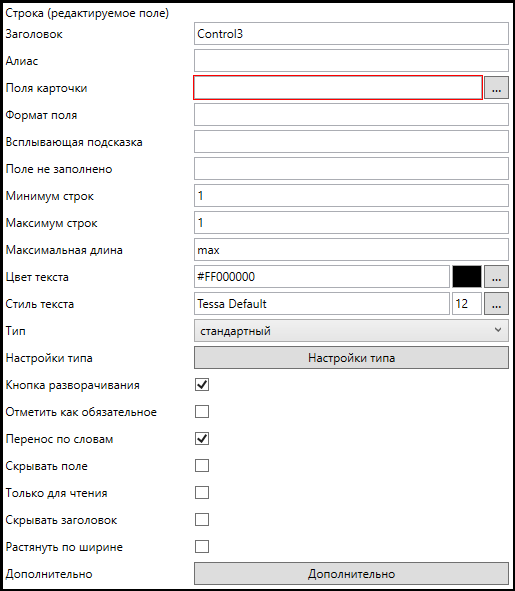Check Скрывать заголовок option
Image resolution: width=515 pixels, height=591 pixels.
202,520
